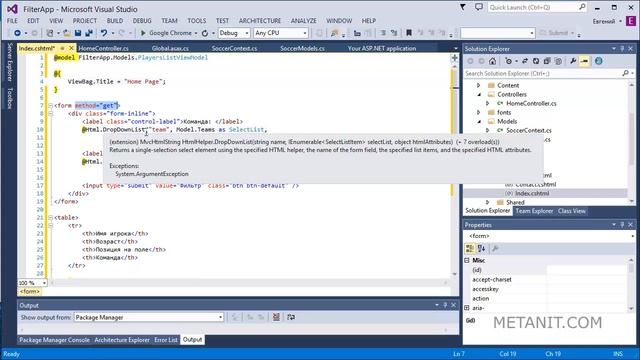Expand the aria- property group

tap(467, 308)
